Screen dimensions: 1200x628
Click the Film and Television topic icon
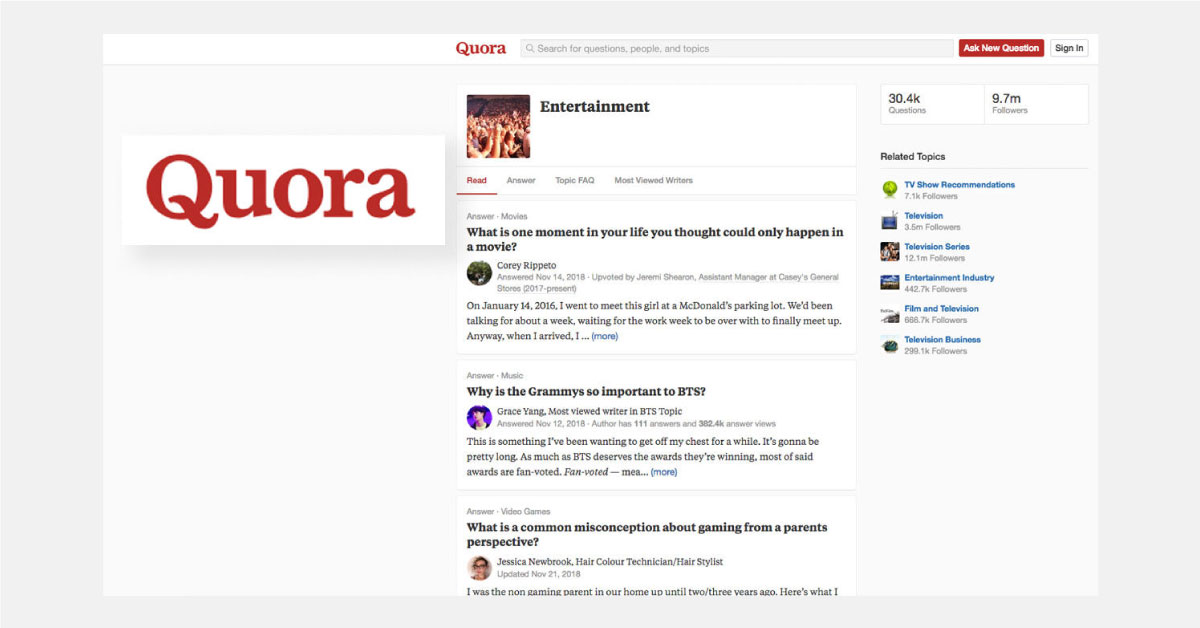pyautogui.click(x=890, y=314)
